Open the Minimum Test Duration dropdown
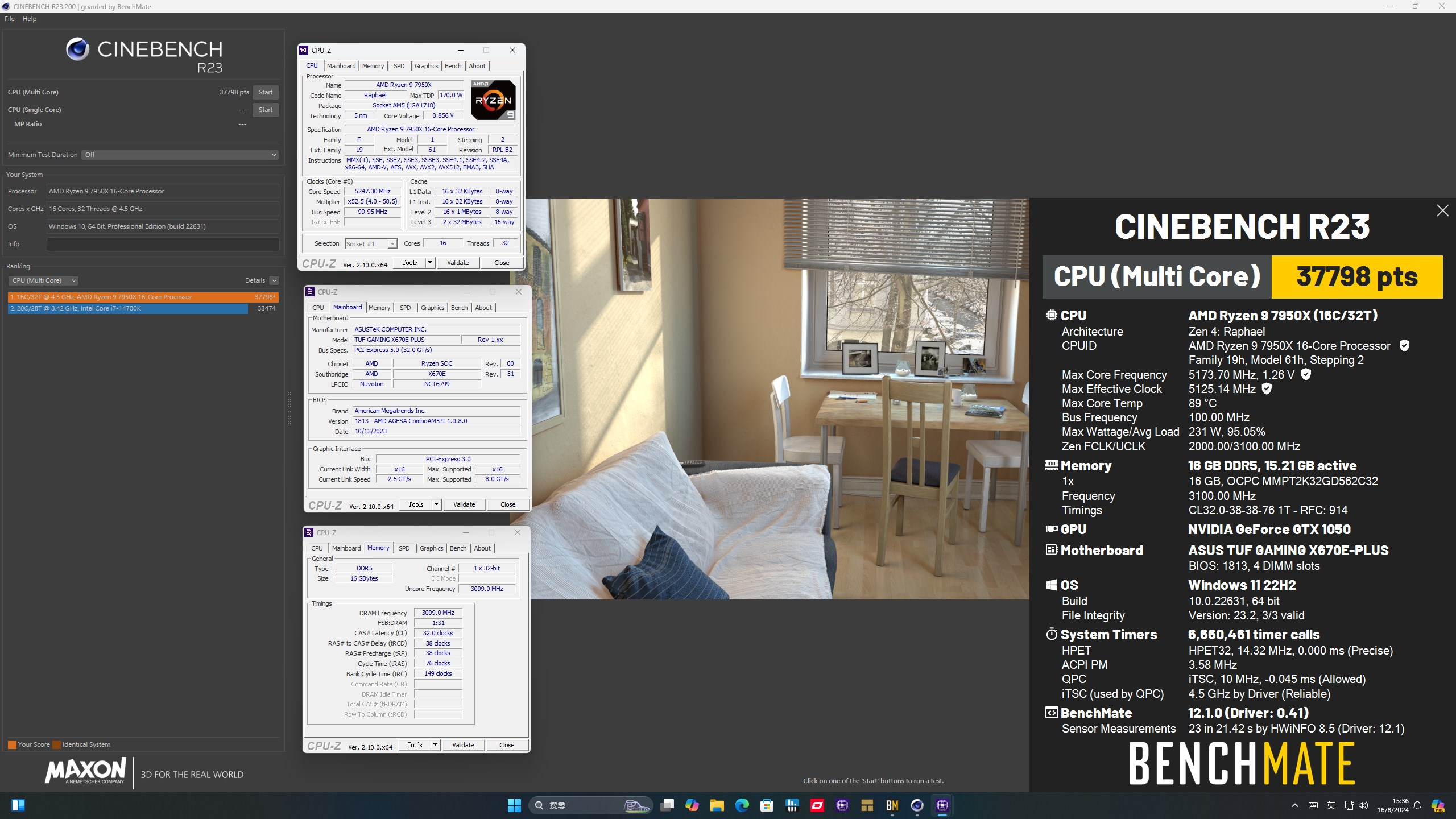Screen dimensions: 1456x819 [180, 155]
